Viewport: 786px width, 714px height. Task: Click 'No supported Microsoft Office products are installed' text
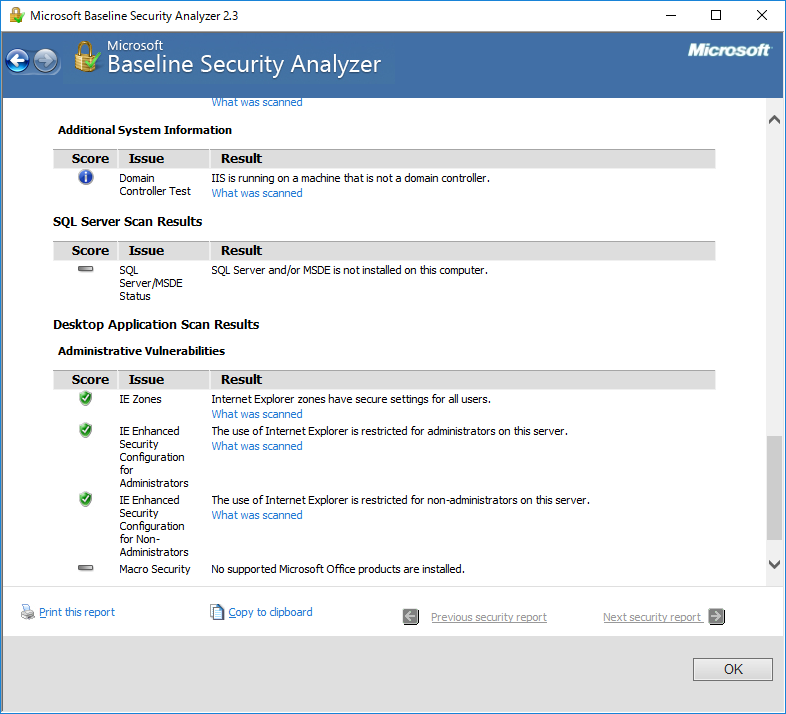click(x=338, y=570)
